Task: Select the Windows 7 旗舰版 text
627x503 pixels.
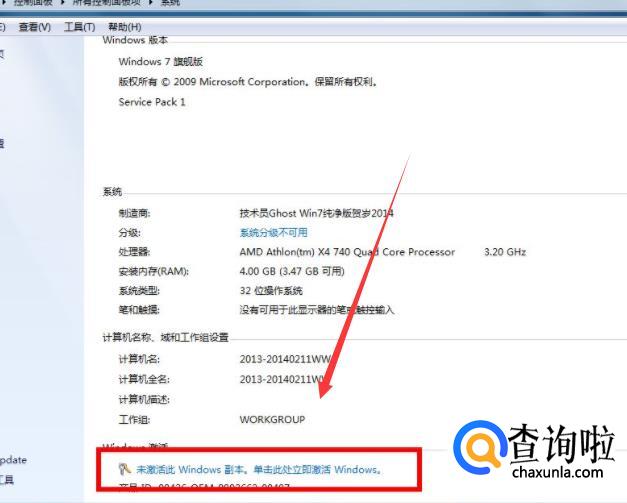Action: coord(161,62)
